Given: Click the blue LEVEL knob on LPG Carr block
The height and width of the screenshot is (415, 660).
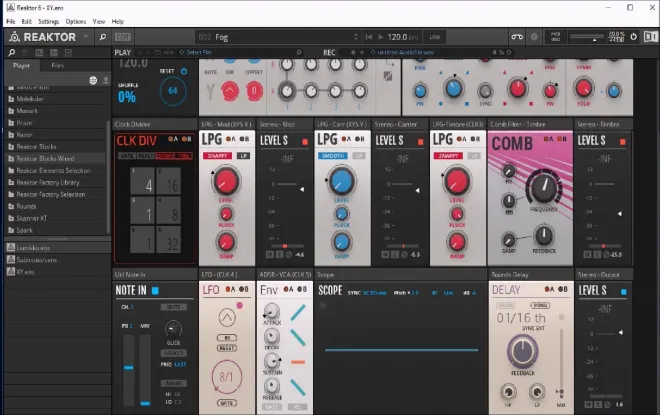Looking at the screenshot, I should coord(341,181).
